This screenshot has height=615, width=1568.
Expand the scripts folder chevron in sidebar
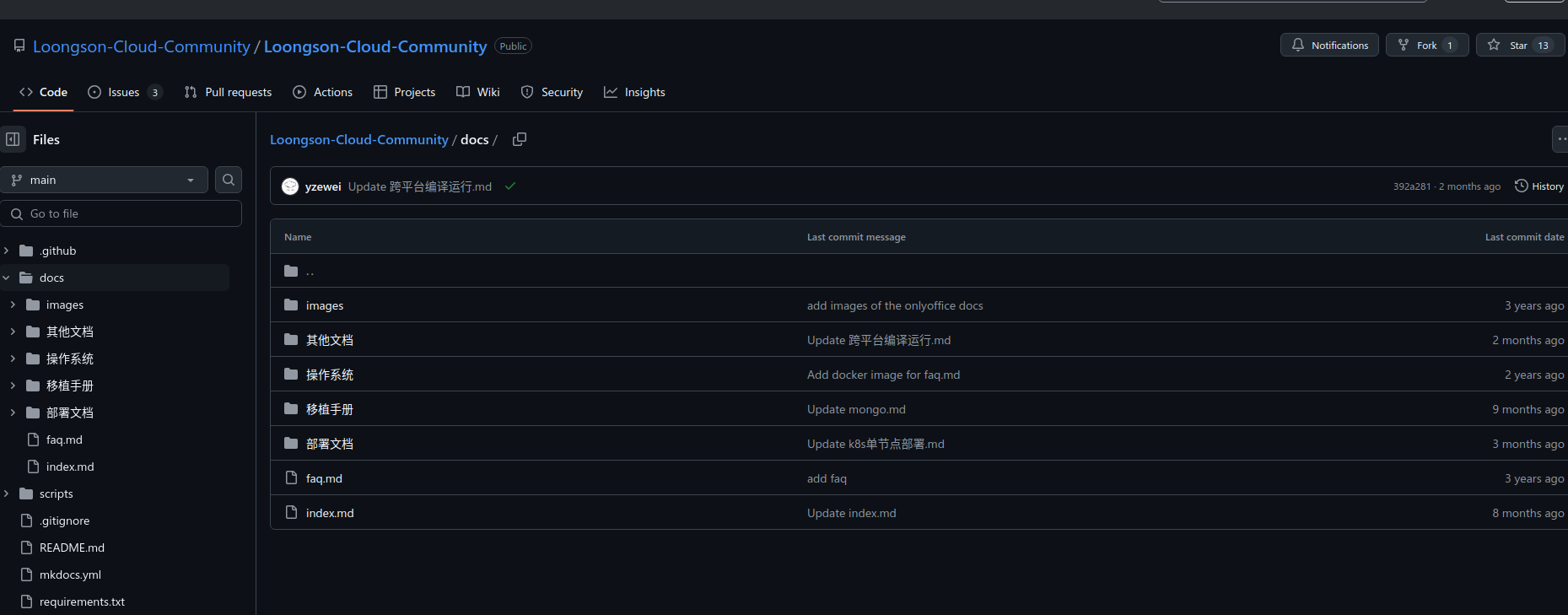click(7, 494)
